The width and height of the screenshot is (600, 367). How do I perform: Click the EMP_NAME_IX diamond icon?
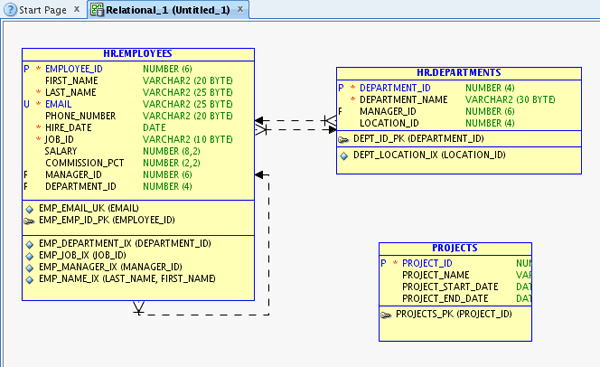click(x=29, y=280)
